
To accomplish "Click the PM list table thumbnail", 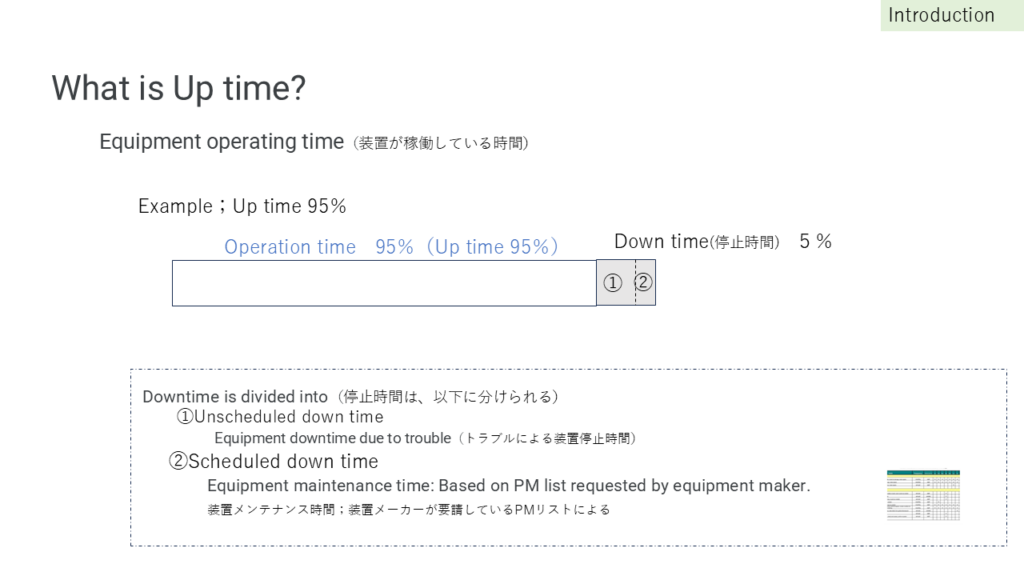I will point(923,495).
